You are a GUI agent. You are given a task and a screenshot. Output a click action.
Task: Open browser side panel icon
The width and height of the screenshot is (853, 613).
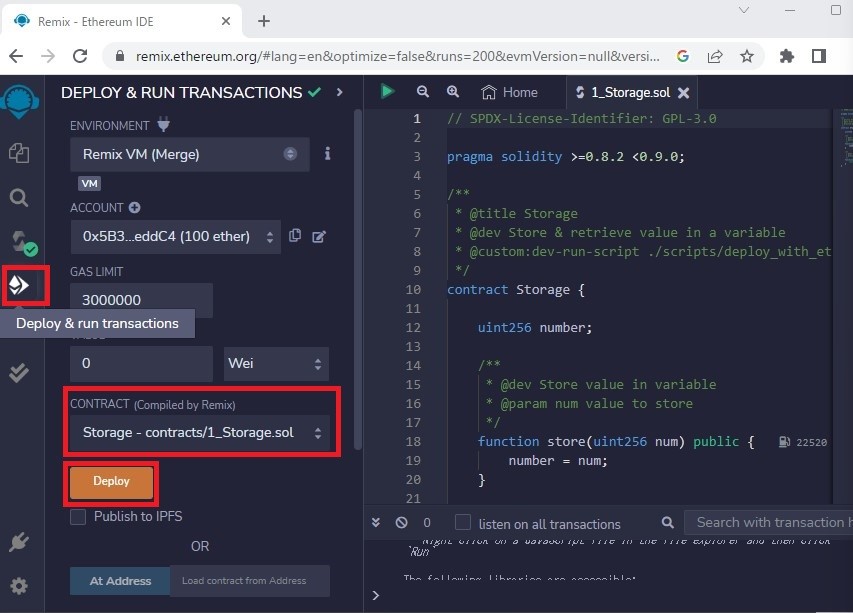coord(819,56)
